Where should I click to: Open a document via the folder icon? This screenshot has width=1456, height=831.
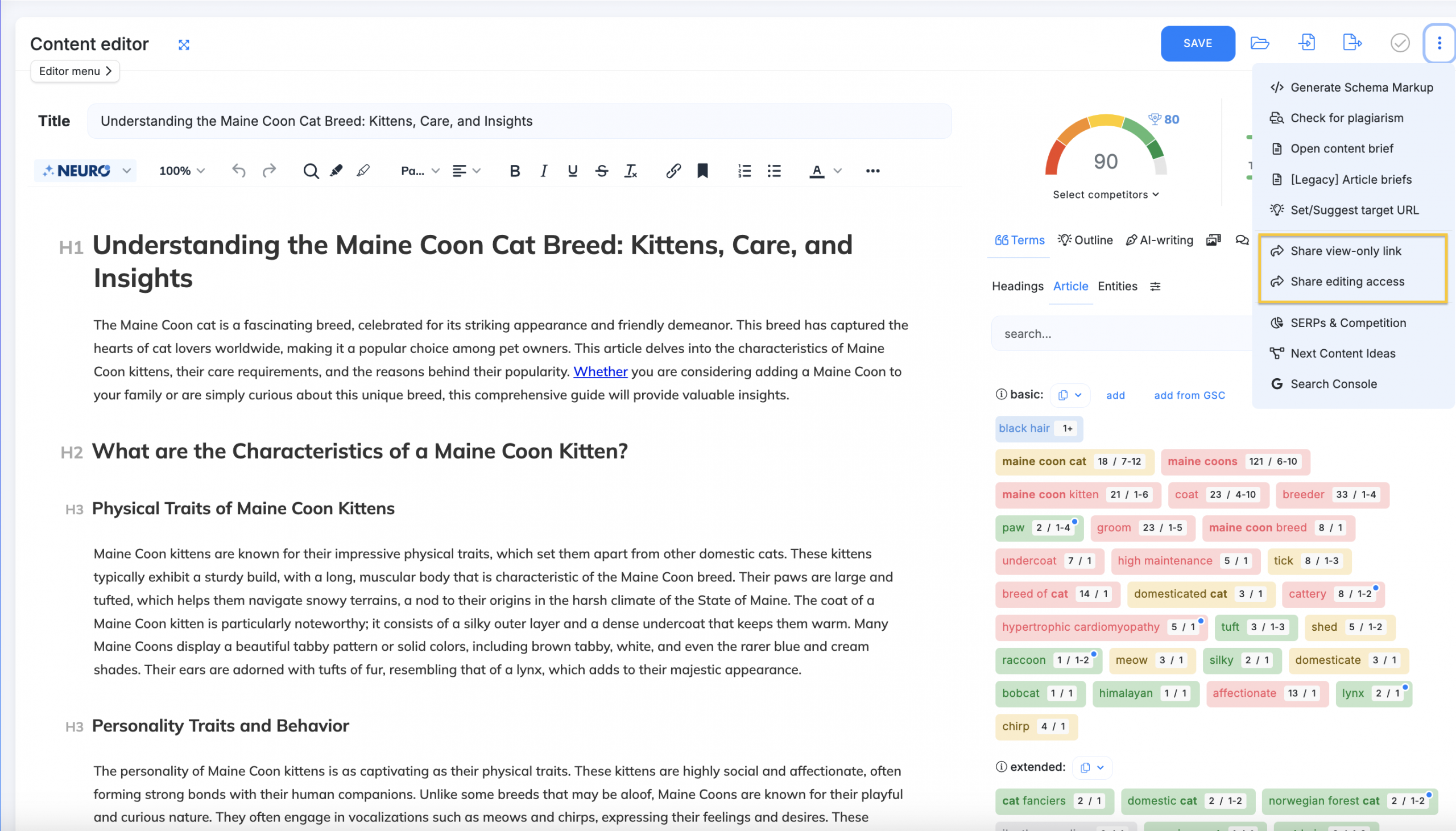pos(1260,43)
